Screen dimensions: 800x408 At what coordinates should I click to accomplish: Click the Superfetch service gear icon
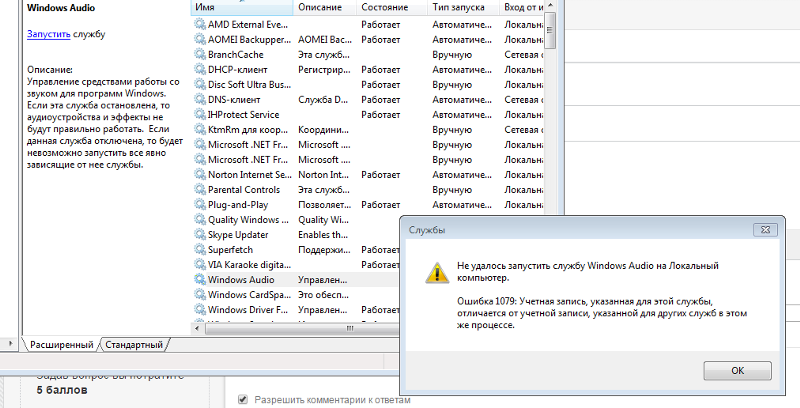[x=199, y=249]
